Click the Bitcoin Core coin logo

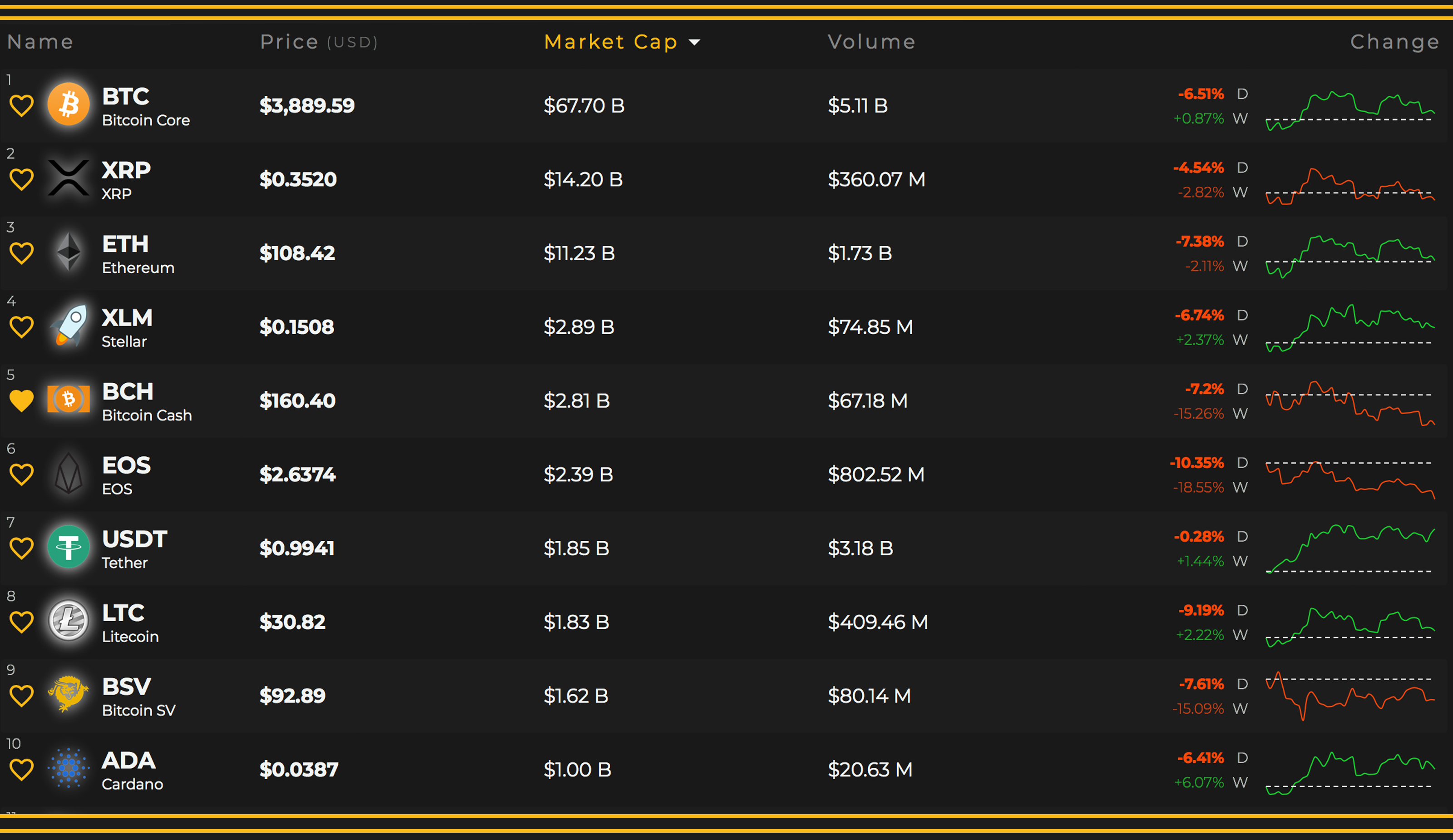tap(69, 105)
